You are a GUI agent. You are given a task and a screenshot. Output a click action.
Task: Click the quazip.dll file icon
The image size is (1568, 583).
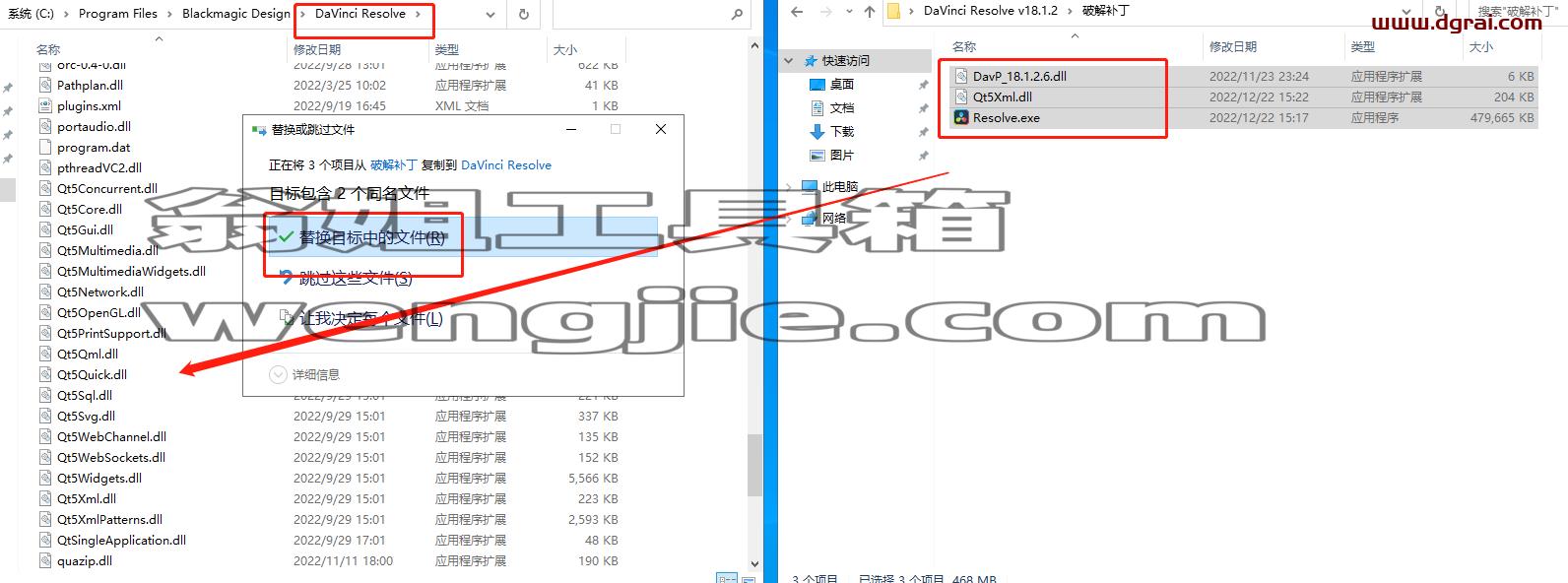click(x=45, y=560)
